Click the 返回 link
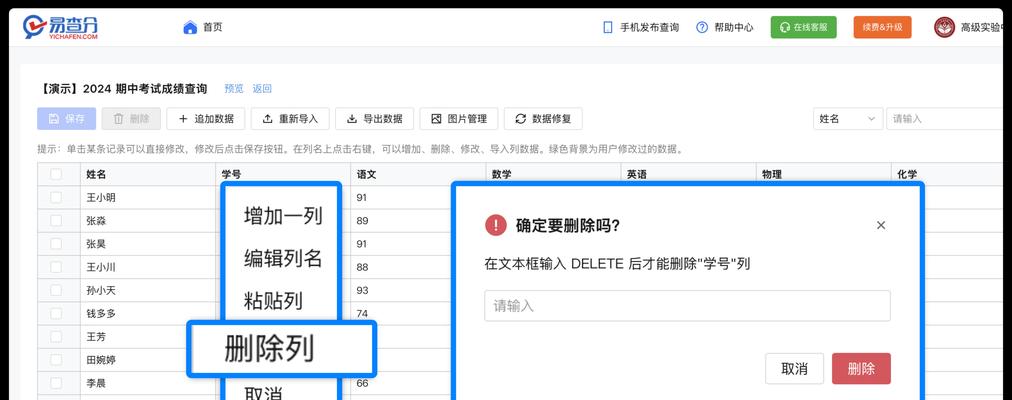This screenshot has width=1012, height=400. point(262,89)
